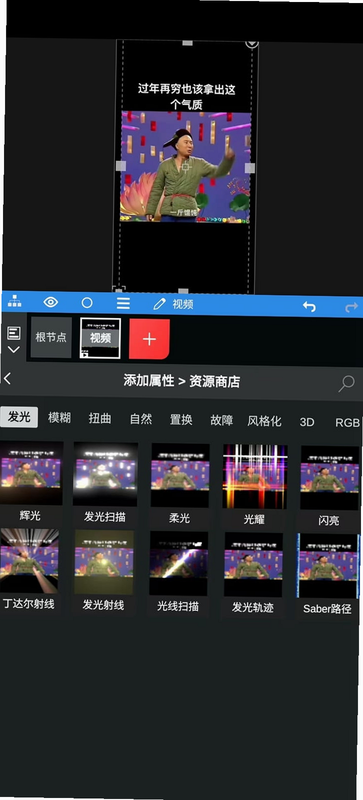Image resolution: width=363 pixels, height=800 pixels.
Task: Switch to the 故障 category tab
Action: 222,420
